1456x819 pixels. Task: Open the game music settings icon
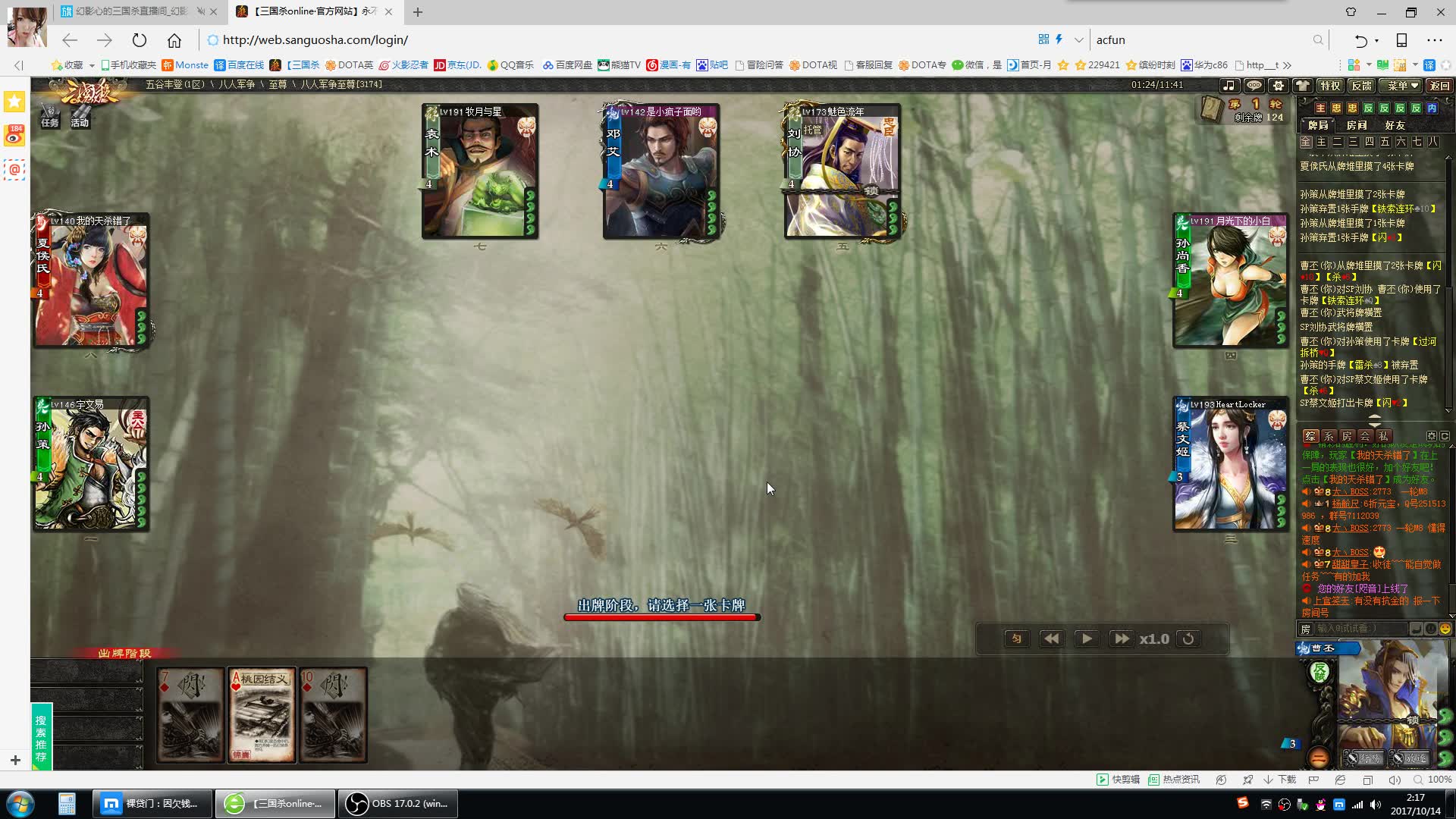pos(1229,86)
